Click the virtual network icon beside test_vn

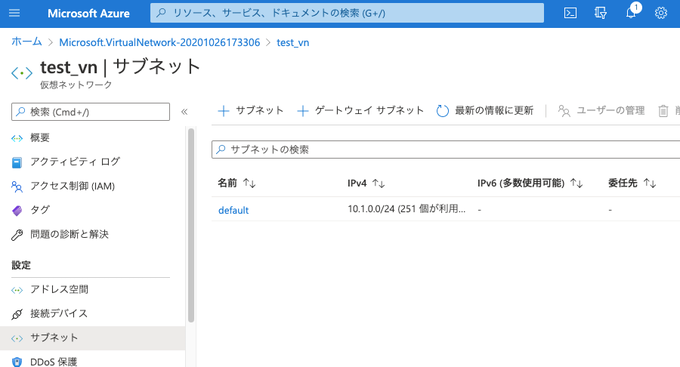[x=22, y=73]
